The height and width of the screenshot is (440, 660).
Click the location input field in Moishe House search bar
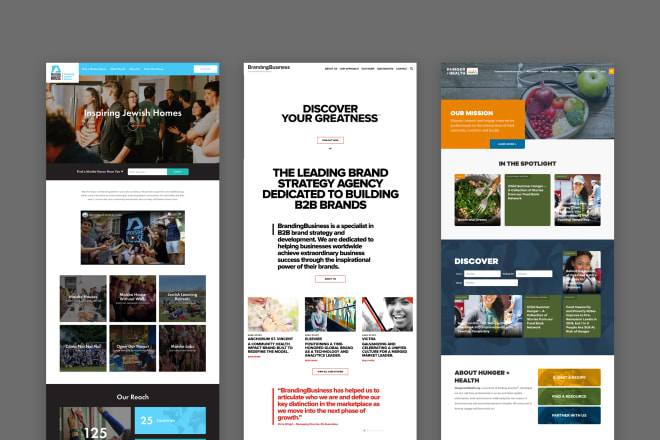[147, 172]
